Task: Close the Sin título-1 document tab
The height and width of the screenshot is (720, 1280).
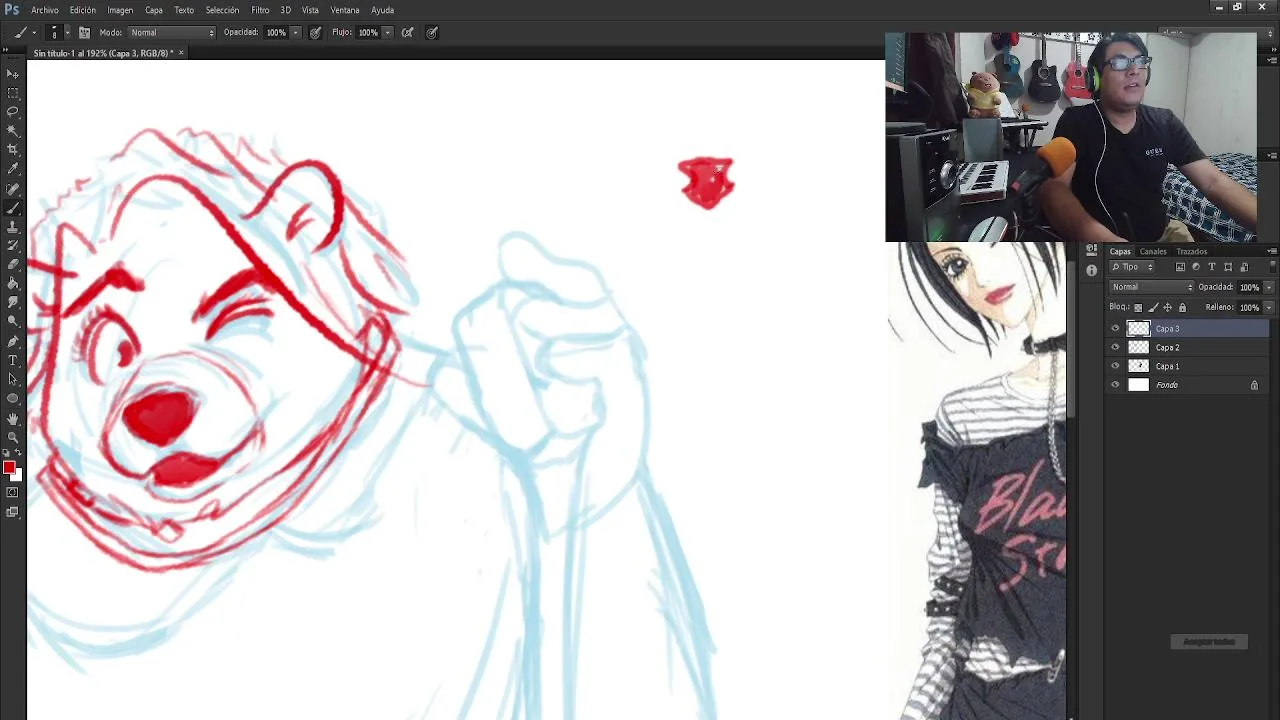Action: [181, 53]
